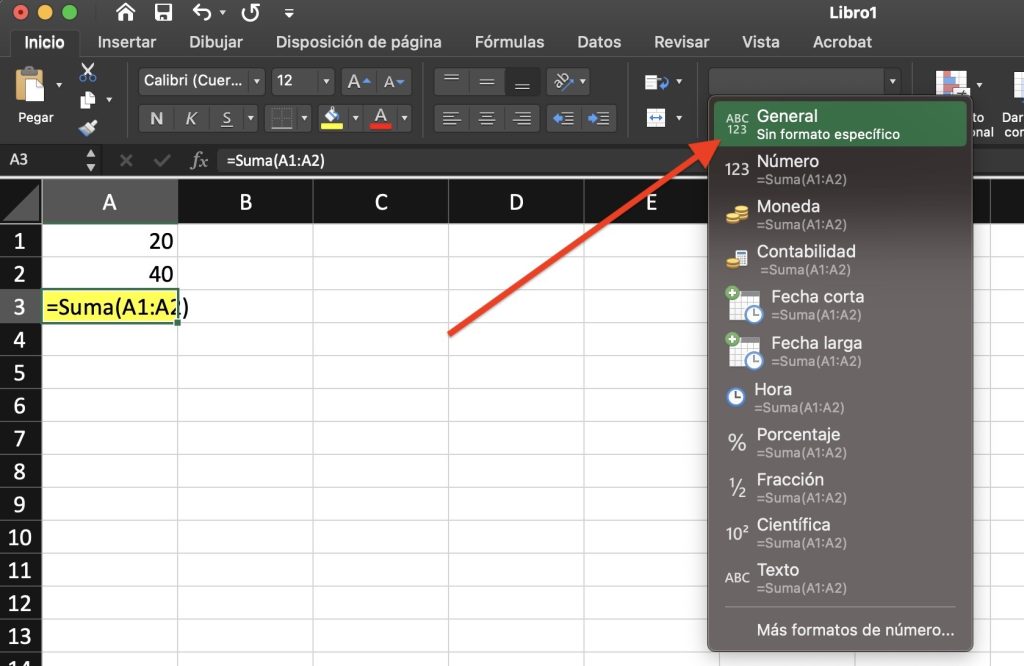Select the Porcentaje format entry

(x=798, y=442)
